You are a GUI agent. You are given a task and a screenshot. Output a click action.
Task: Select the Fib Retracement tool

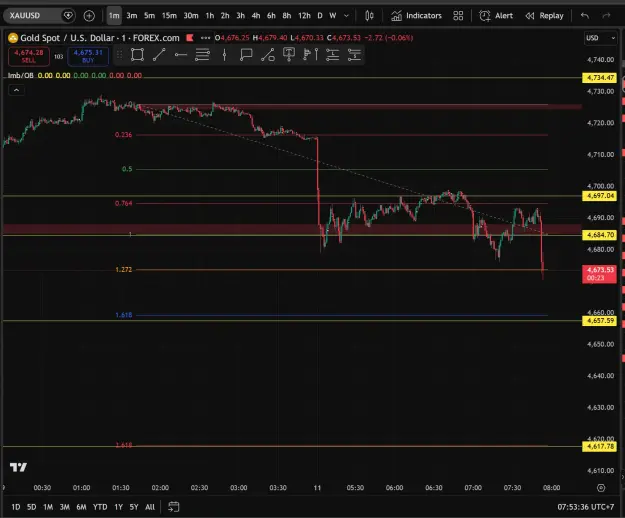[202, 55]
